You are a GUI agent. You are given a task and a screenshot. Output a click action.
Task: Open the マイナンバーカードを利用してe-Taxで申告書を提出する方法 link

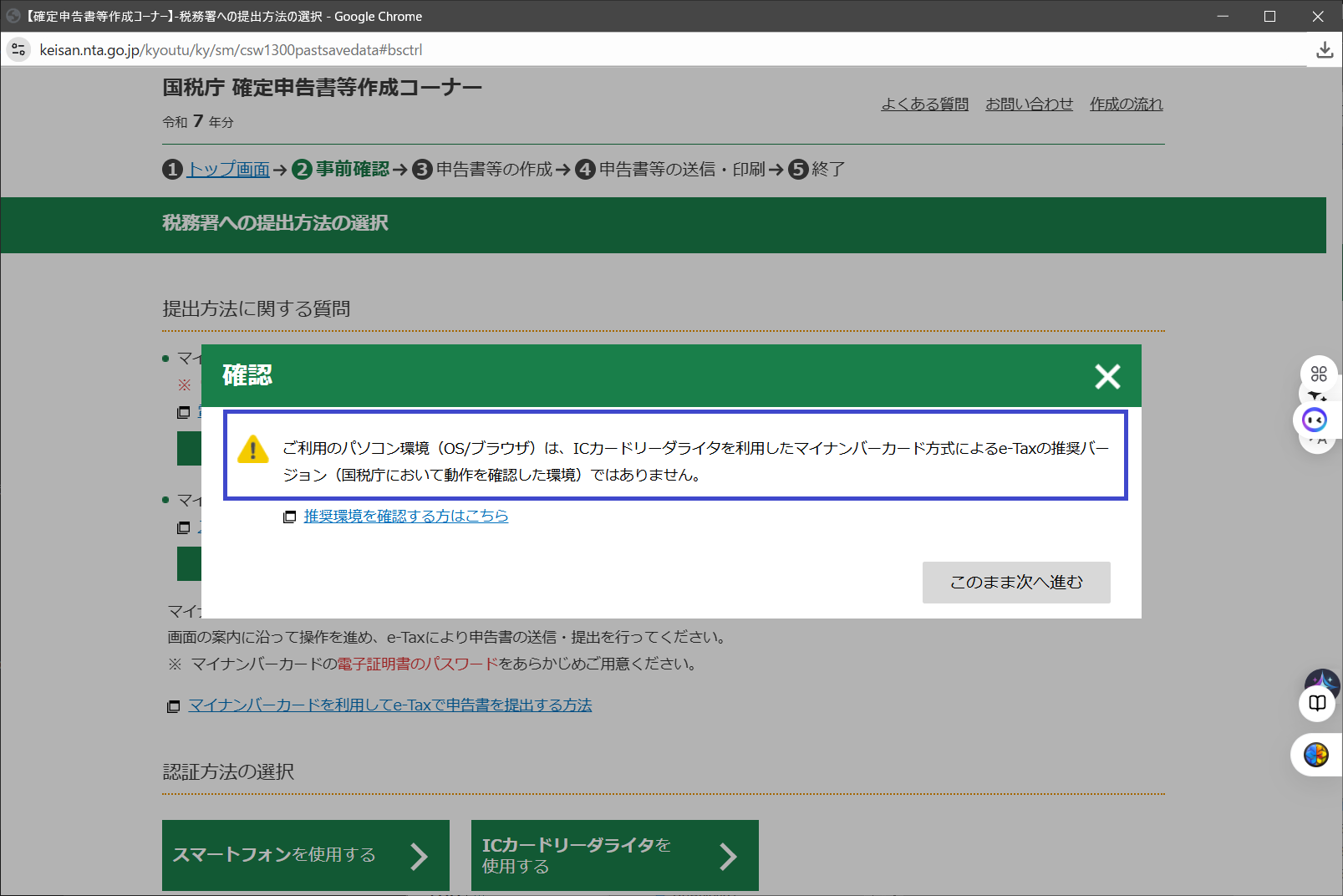pyautogui.click(x=389, y=705)
